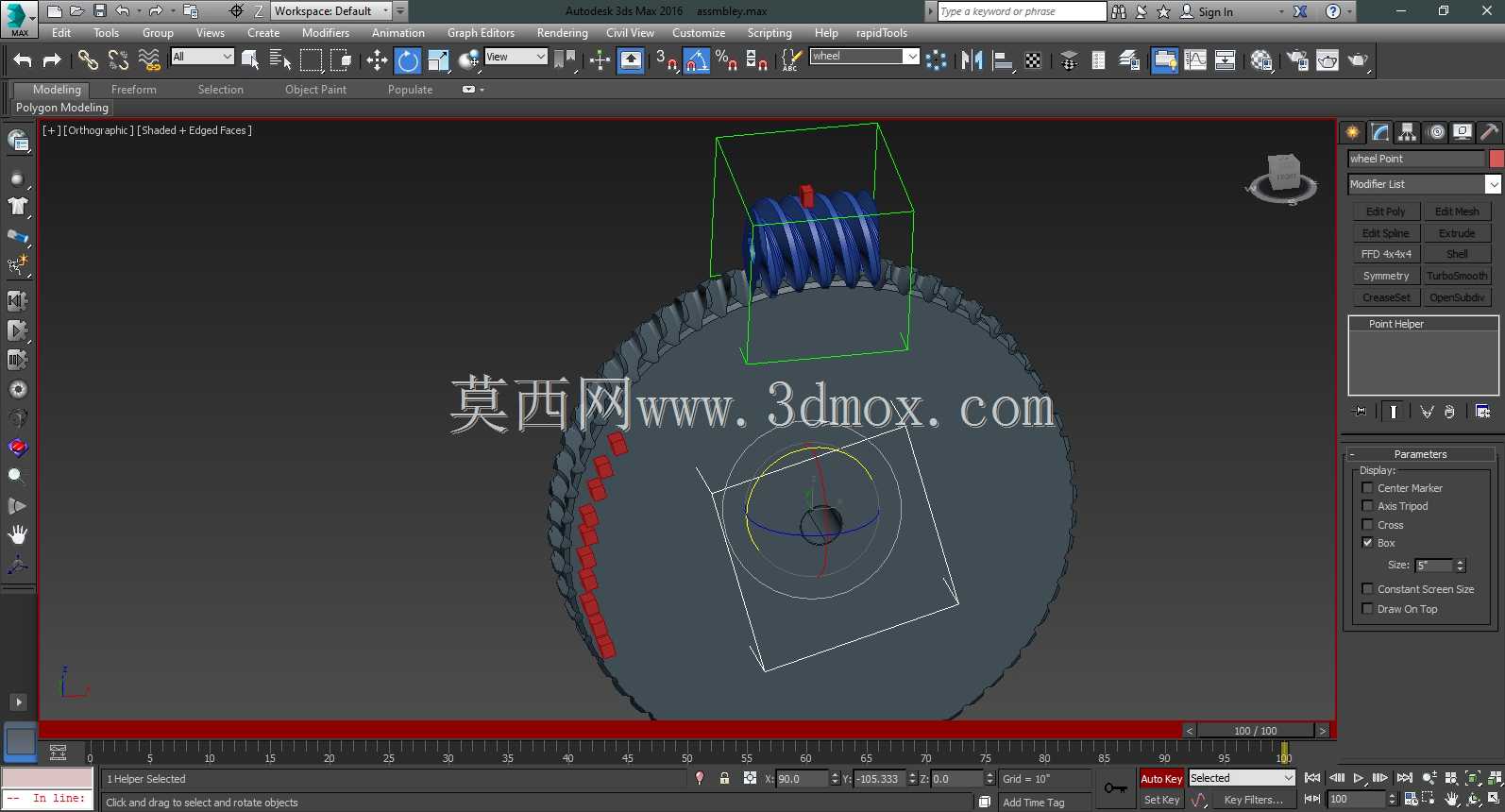1505x812 pixels.
Task: Toggle the Auto Key button
Action: click(1161, 779)
